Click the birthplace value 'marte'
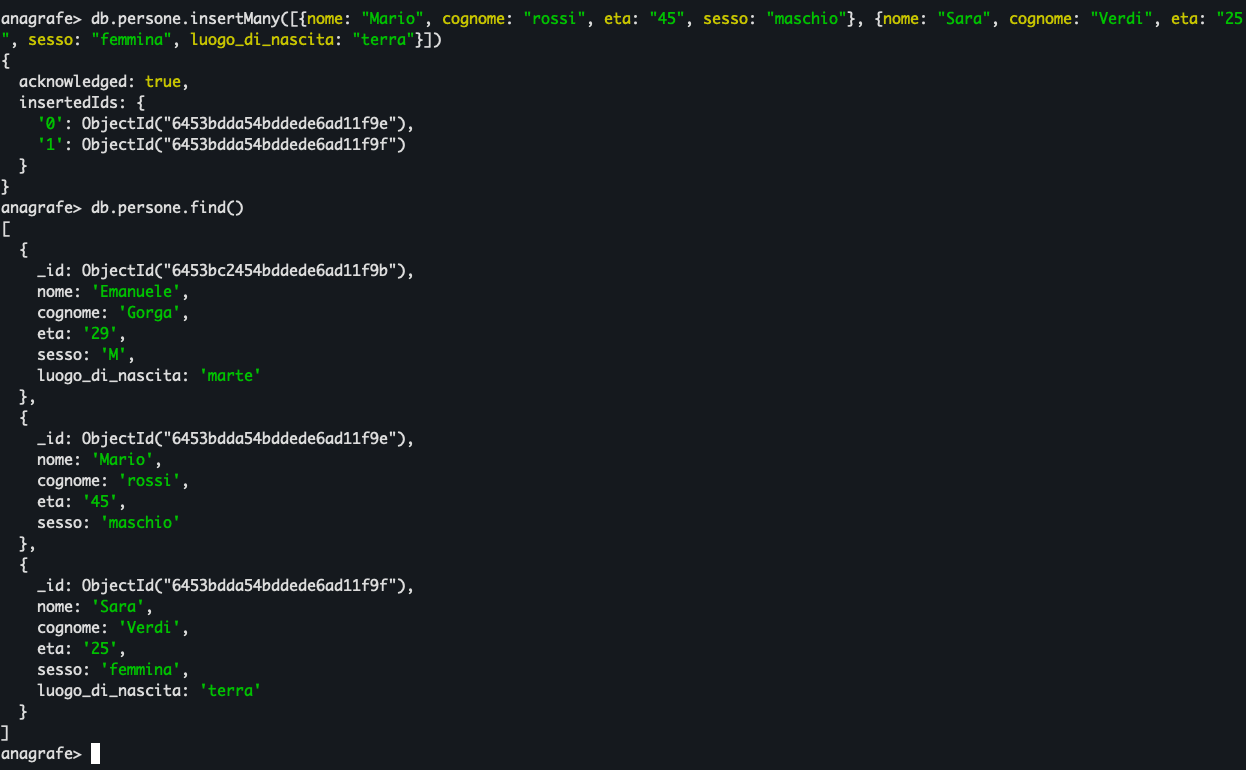Image resolution: width=1246 pixels, height=770 pixels. tap(231, 376)
